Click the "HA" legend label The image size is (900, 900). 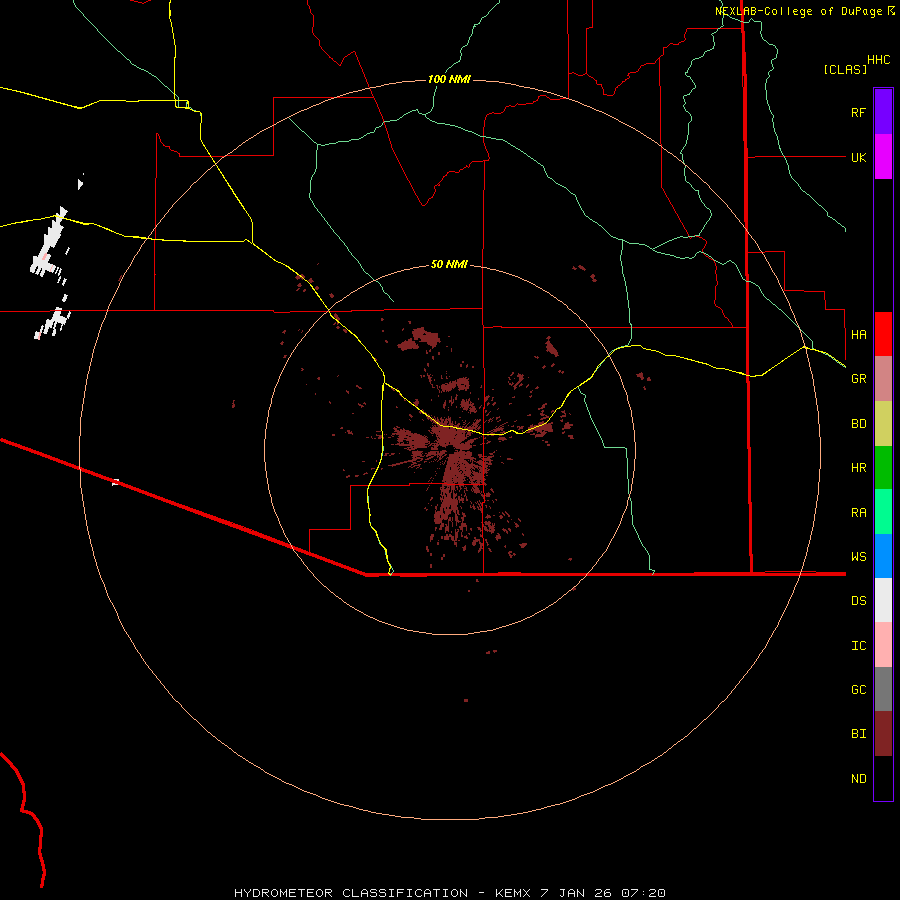(x=858, y=334)
